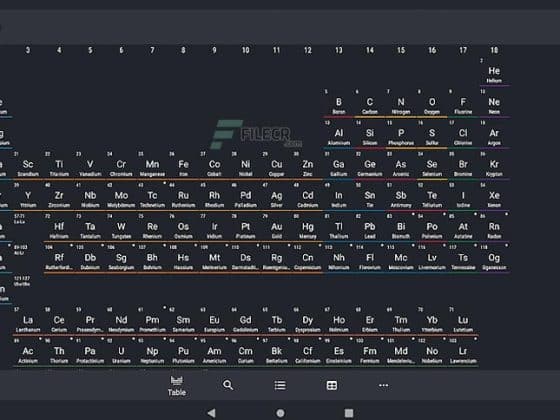Open the Silver (Ag) element
Image resolution: width=560 pixels, height=420 pixels.
coord(277,197)
